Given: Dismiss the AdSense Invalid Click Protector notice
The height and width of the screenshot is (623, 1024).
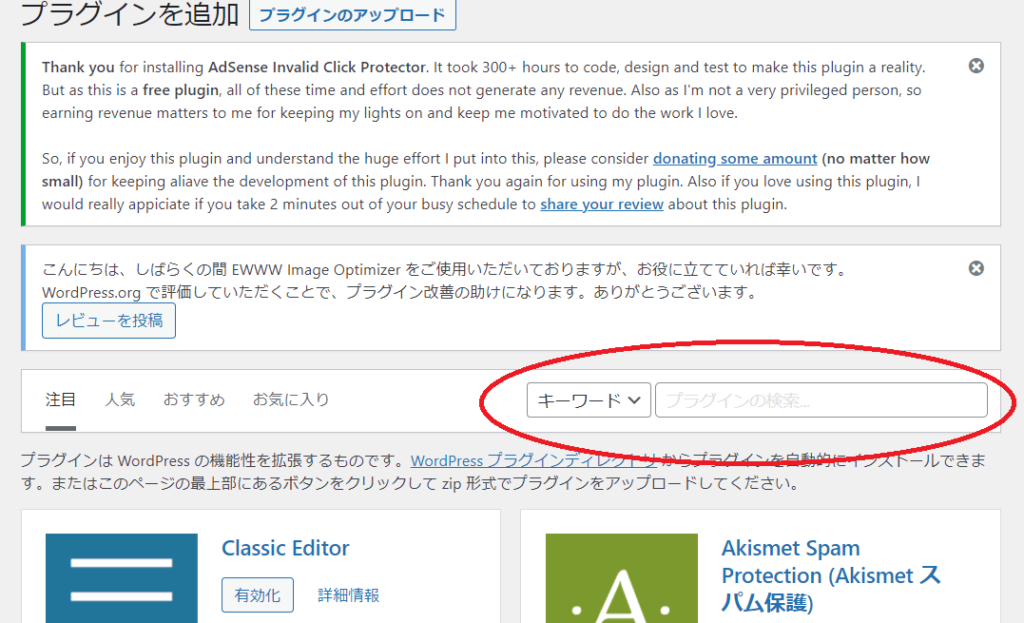Looking at the screenshot, I should point(976,66).
